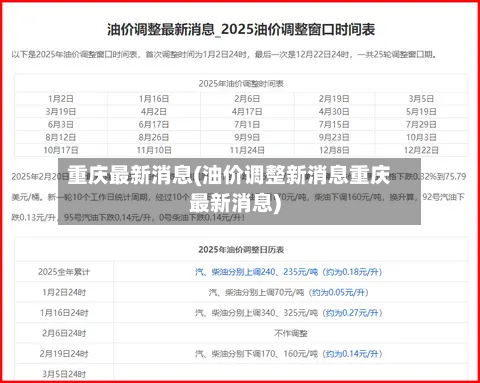
Task: Click the 2月19日24时 row label
Action: 64,353
